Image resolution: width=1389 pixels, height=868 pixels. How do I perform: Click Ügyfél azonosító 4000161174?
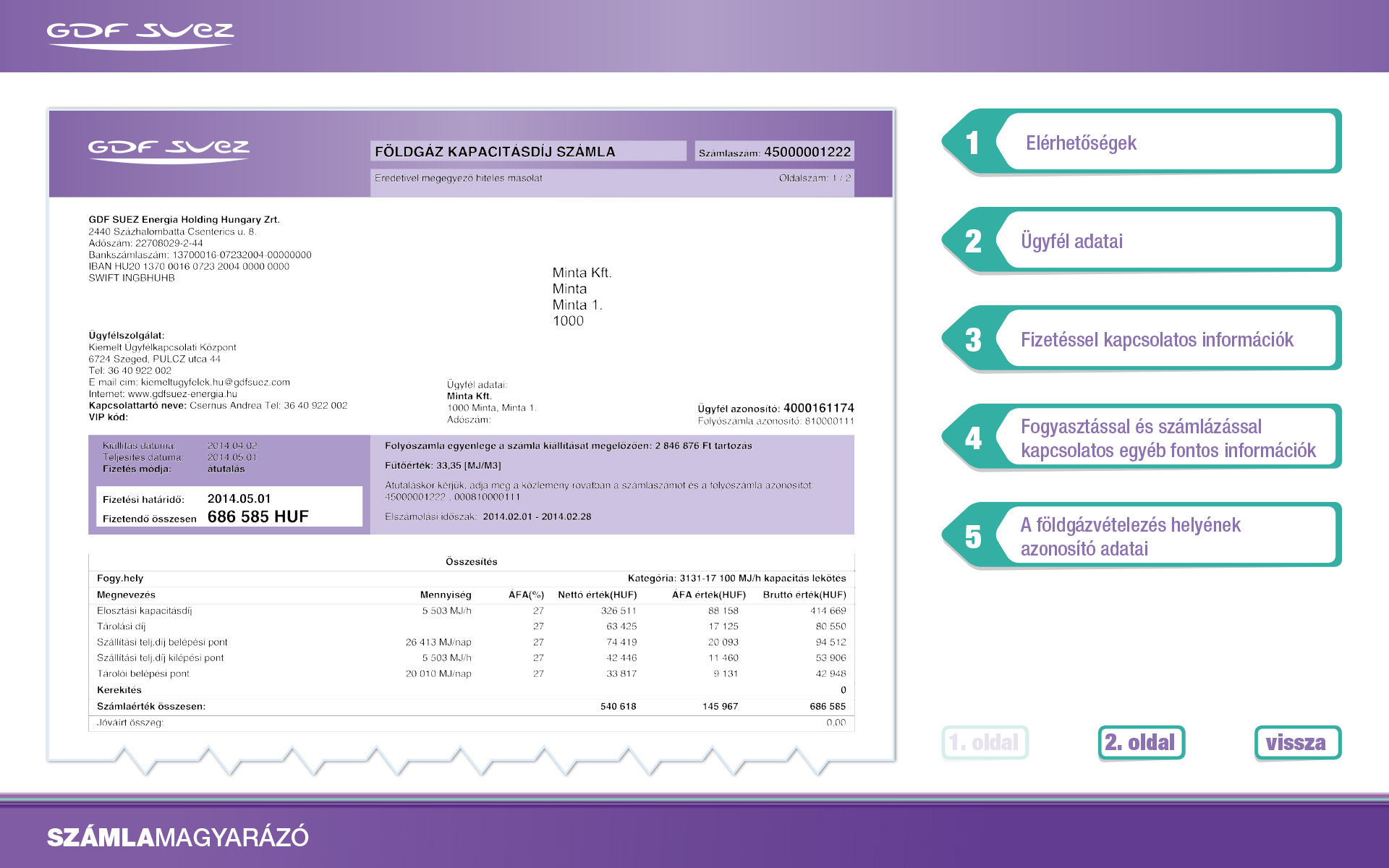(776, 408)
